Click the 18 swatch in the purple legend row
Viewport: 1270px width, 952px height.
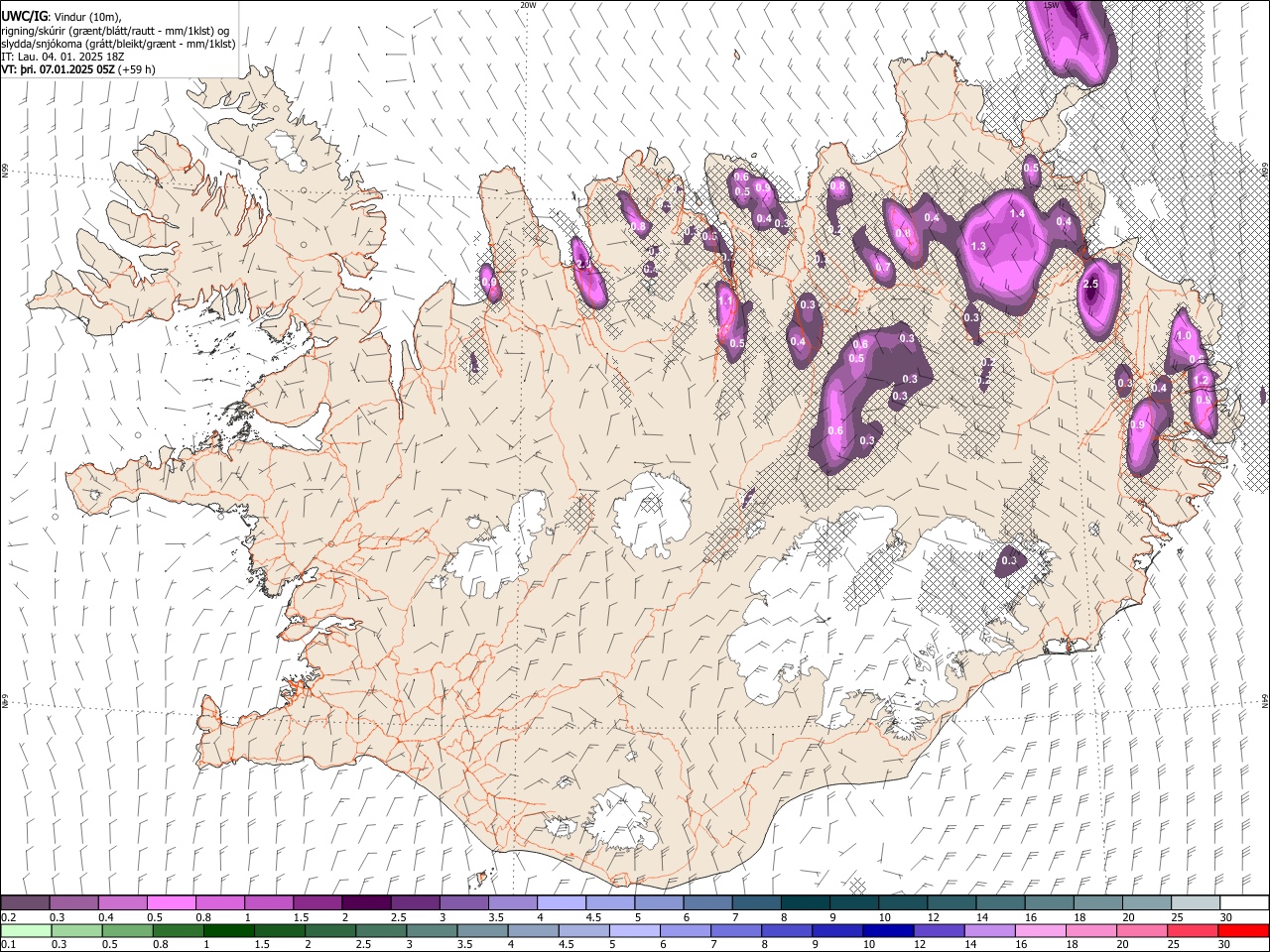(x=1097, y=902)
